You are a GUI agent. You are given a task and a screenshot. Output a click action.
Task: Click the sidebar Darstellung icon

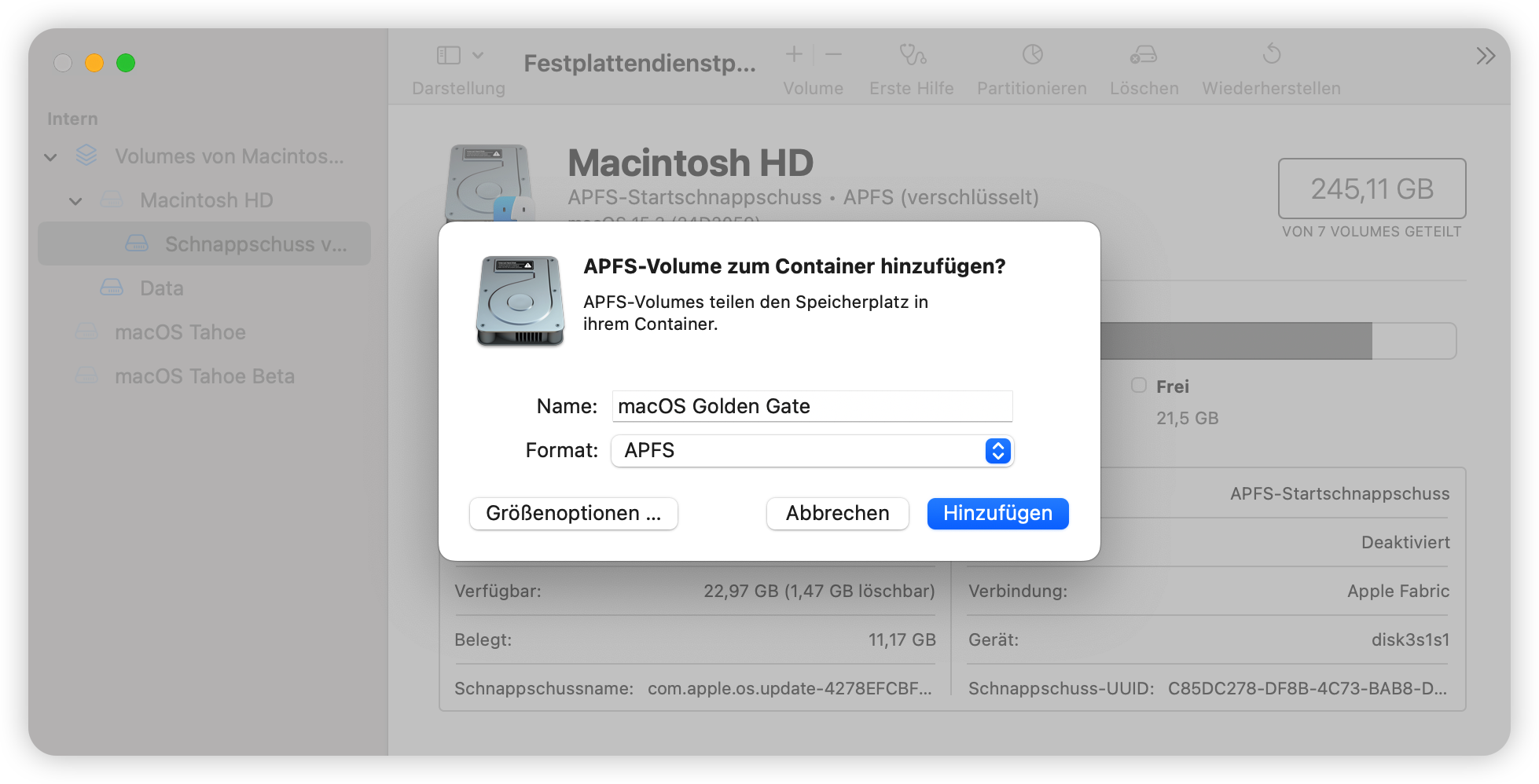pos(449,55)
